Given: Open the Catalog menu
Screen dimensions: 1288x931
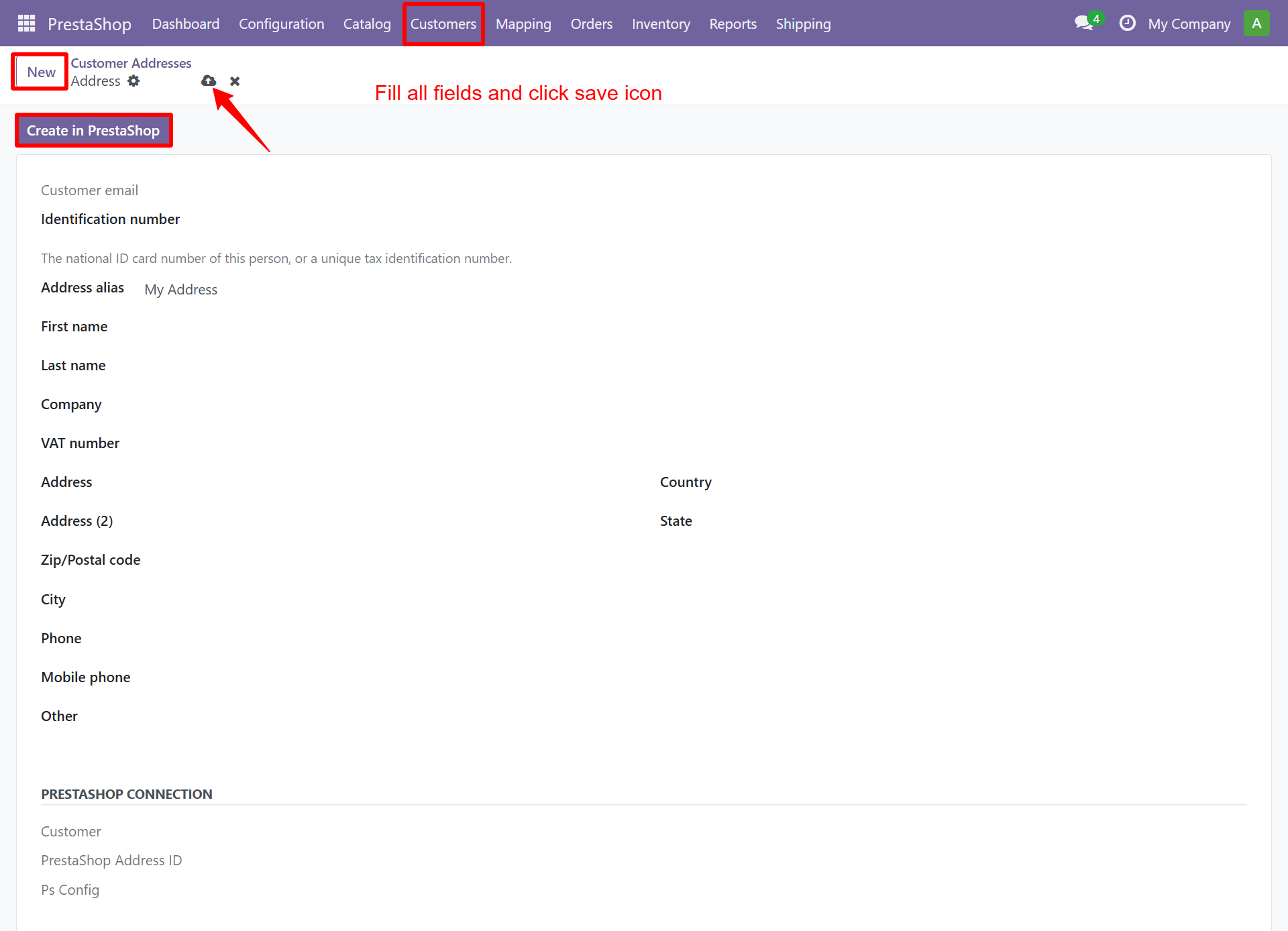Looking at the screenshot, I should click(367, 24).
